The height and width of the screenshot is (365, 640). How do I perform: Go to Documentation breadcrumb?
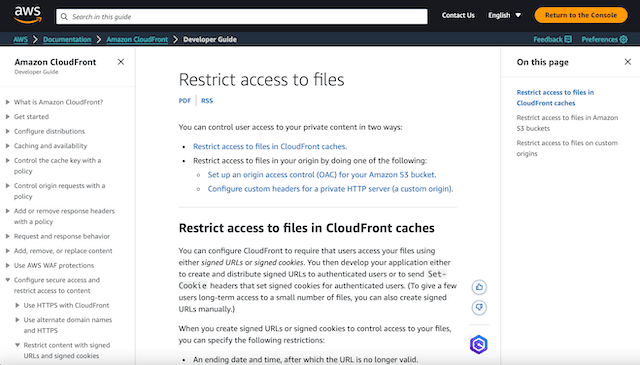tap(67, 39)
